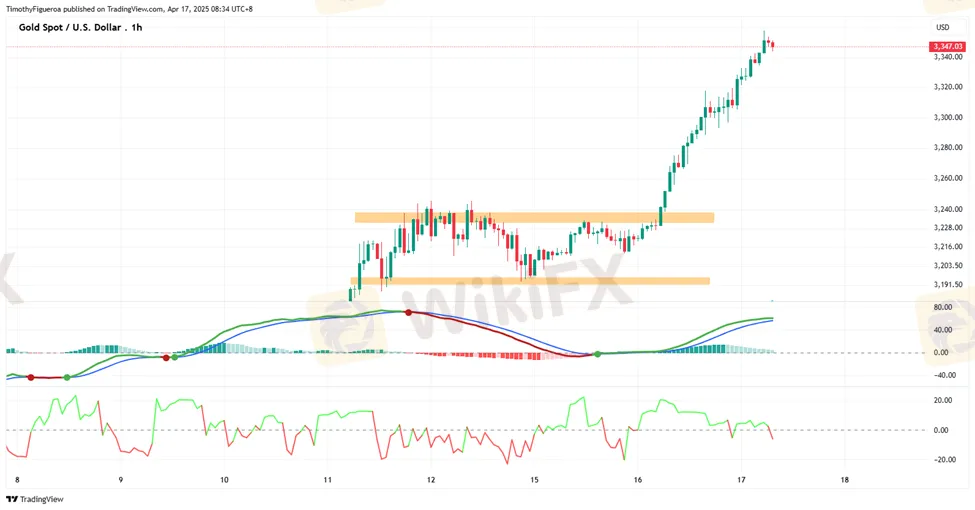975x510 pixels.
Task: Click the latest red candle beside the price line
Action: pos(772,45)
